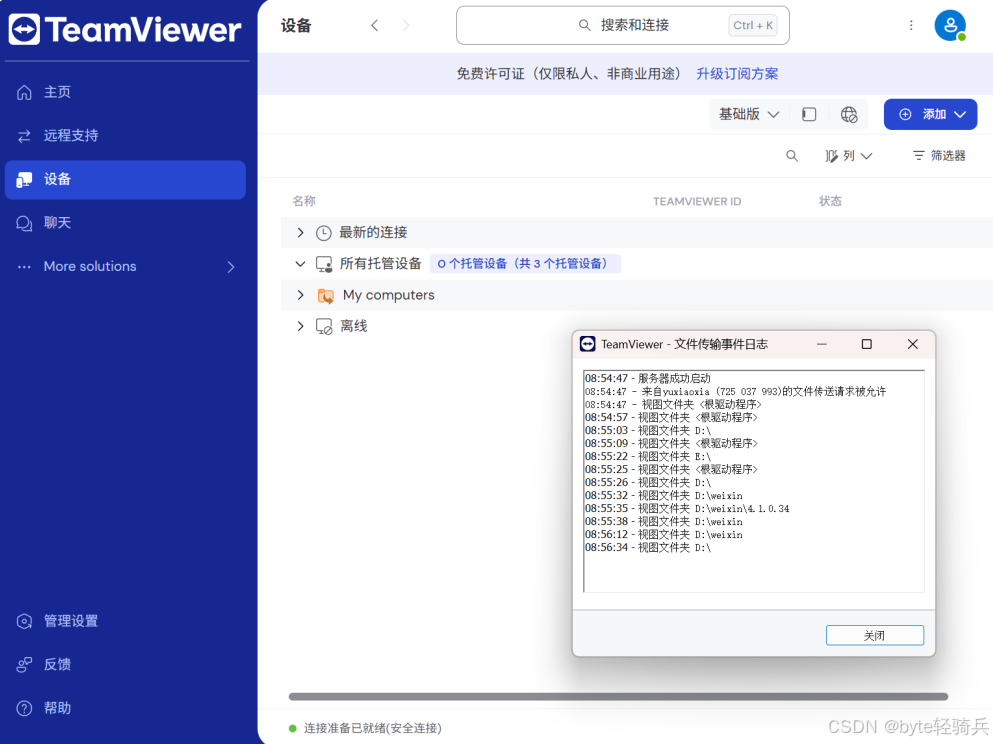Select the 设备 devices section

tap(125, 179)
